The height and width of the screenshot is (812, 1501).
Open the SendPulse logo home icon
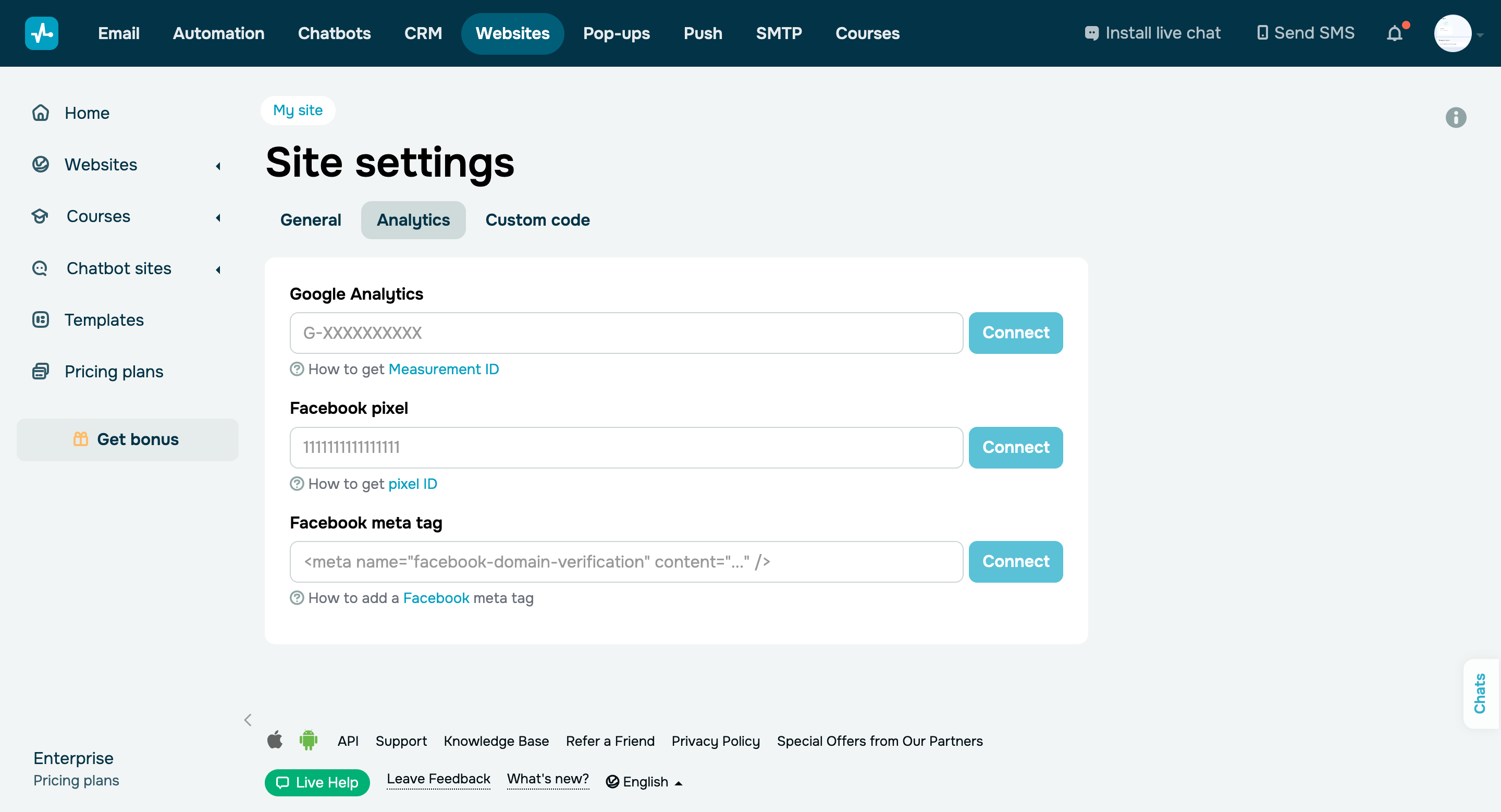(41, 33)
